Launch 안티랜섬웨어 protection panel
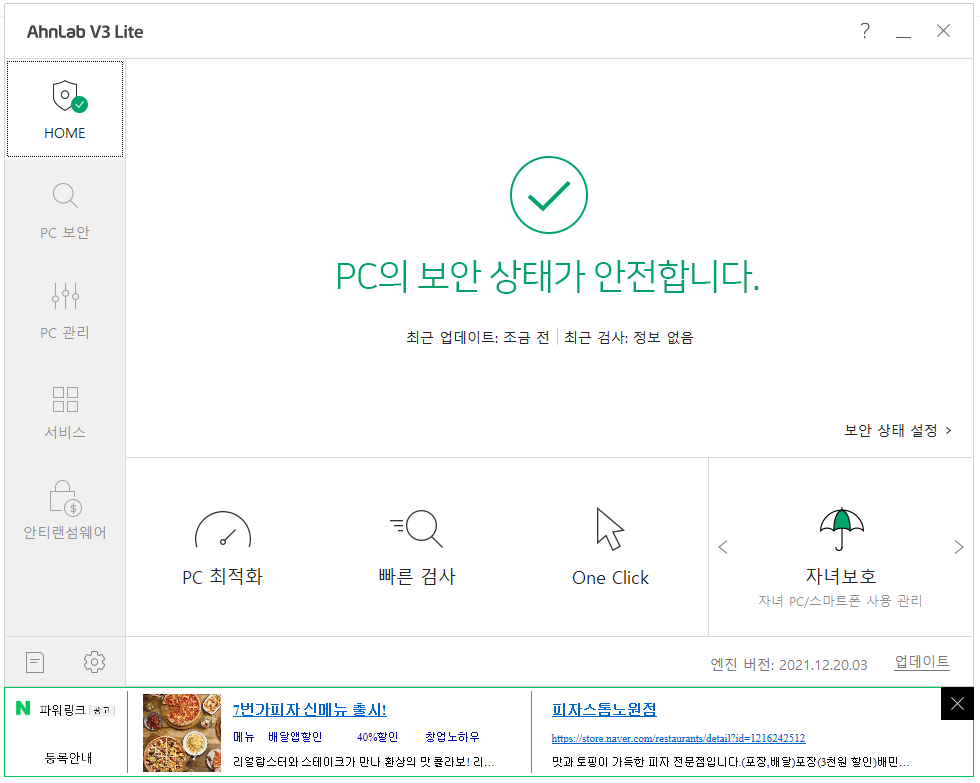 click(64, 510)
